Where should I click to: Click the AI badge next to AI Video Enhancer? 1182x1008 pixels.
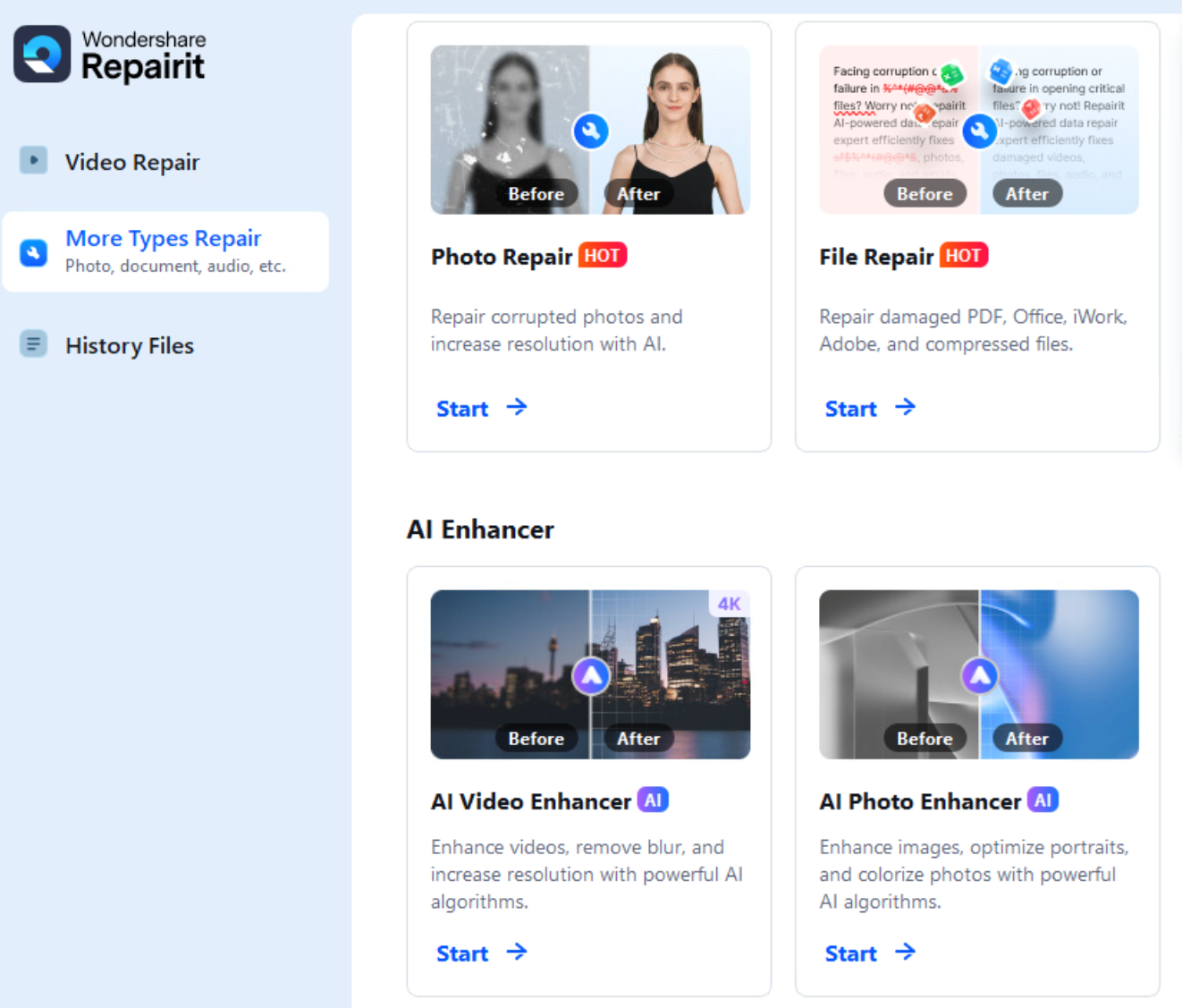(x=653, y=800)
